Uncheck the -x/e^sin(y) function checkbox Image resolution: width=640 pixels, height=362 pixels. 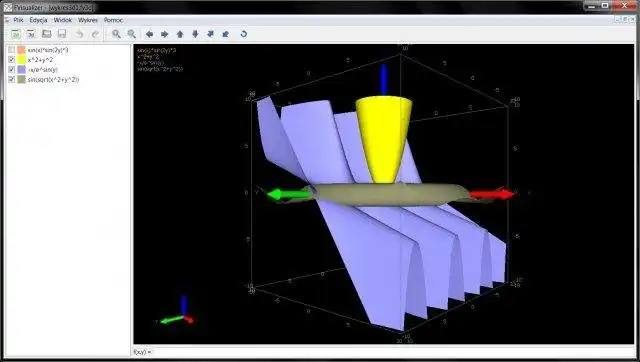point(11,69)
